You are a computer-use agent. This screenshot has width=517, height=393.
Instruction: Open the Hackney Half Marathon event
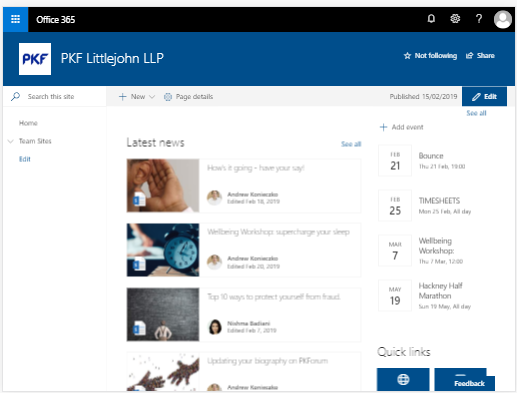[x=440, y=291]
